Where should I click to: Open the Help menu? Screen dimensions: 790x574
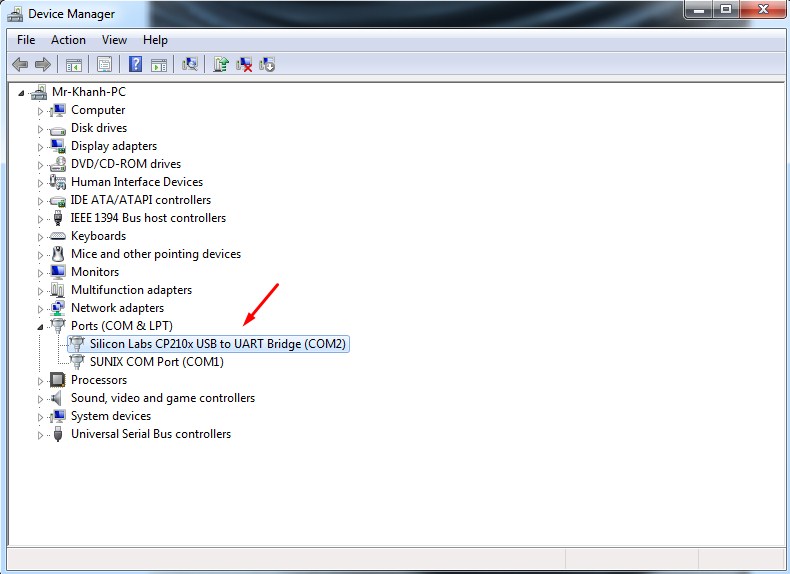point(155,40)
